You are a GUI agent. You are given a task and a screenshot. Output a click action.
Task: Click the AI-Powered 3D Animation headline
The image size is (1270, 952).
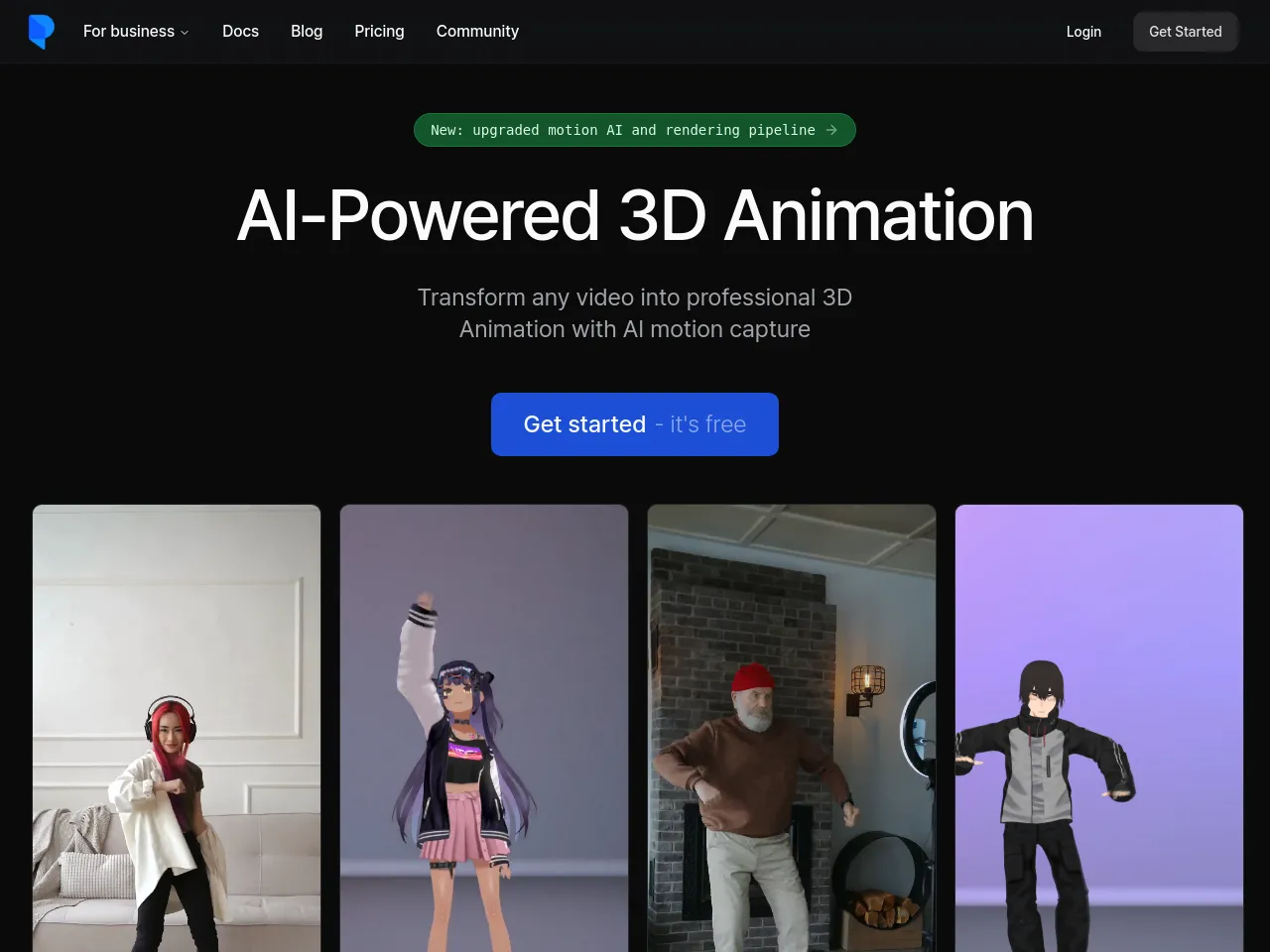pyautogui.click(x=635, y=215)
